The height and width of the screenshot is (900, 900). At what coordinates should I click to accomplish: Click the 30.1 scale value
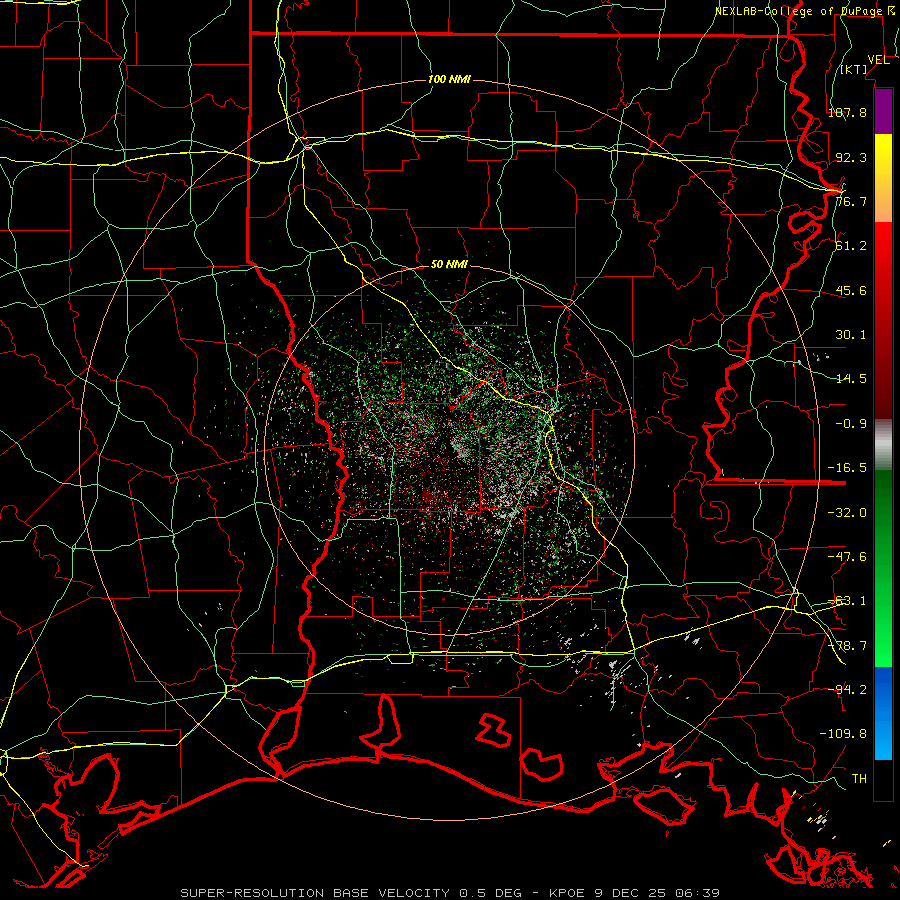pos(851,335)
